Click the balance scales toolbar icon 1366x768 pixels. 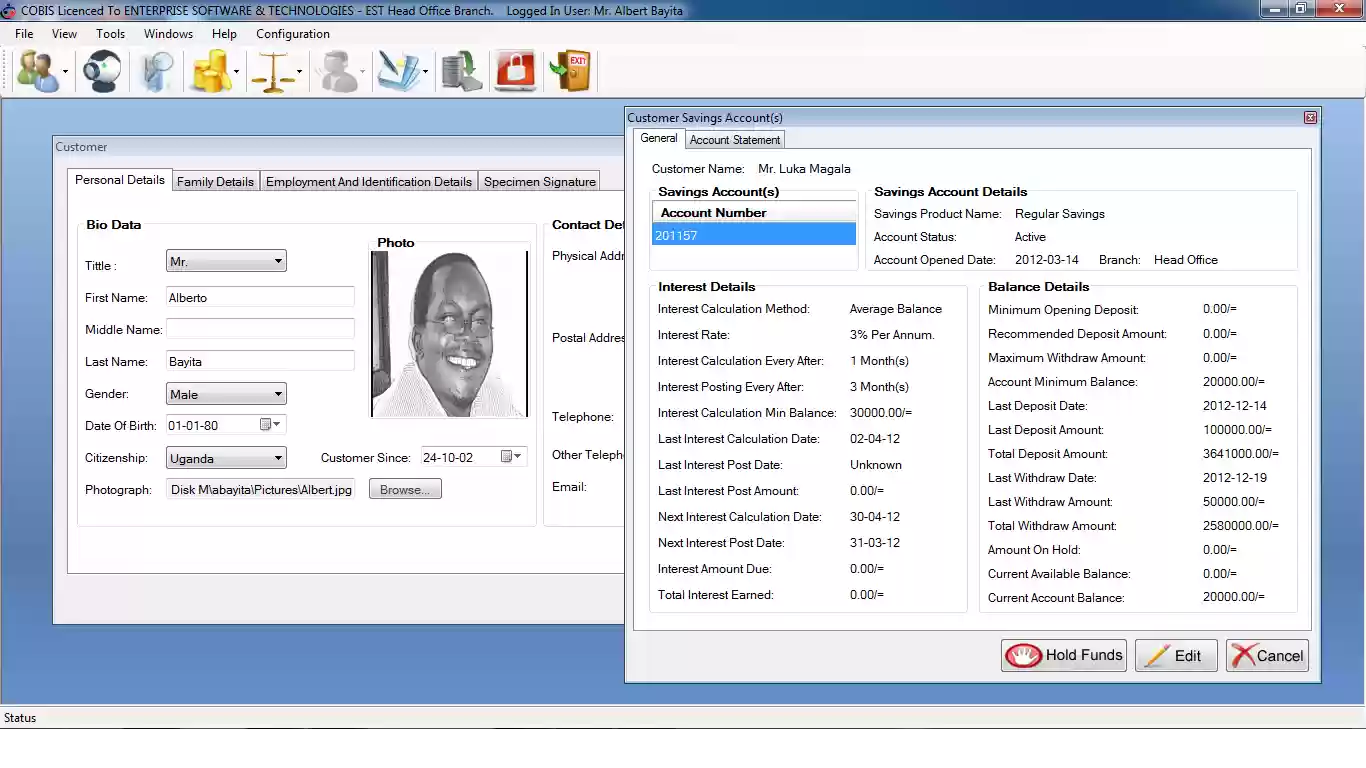(273, 71)
